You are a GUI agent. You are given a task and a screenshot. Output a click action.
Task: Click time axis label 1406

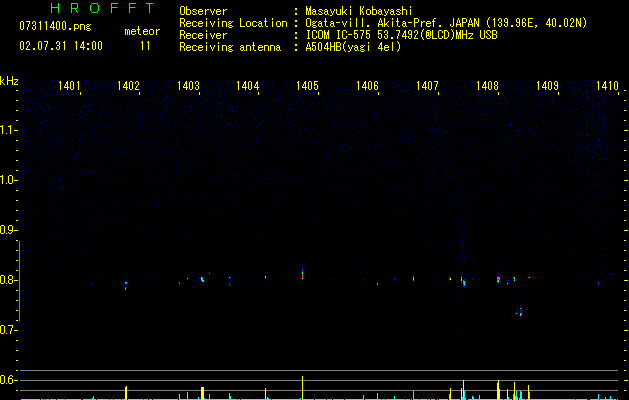click(367, 85)
